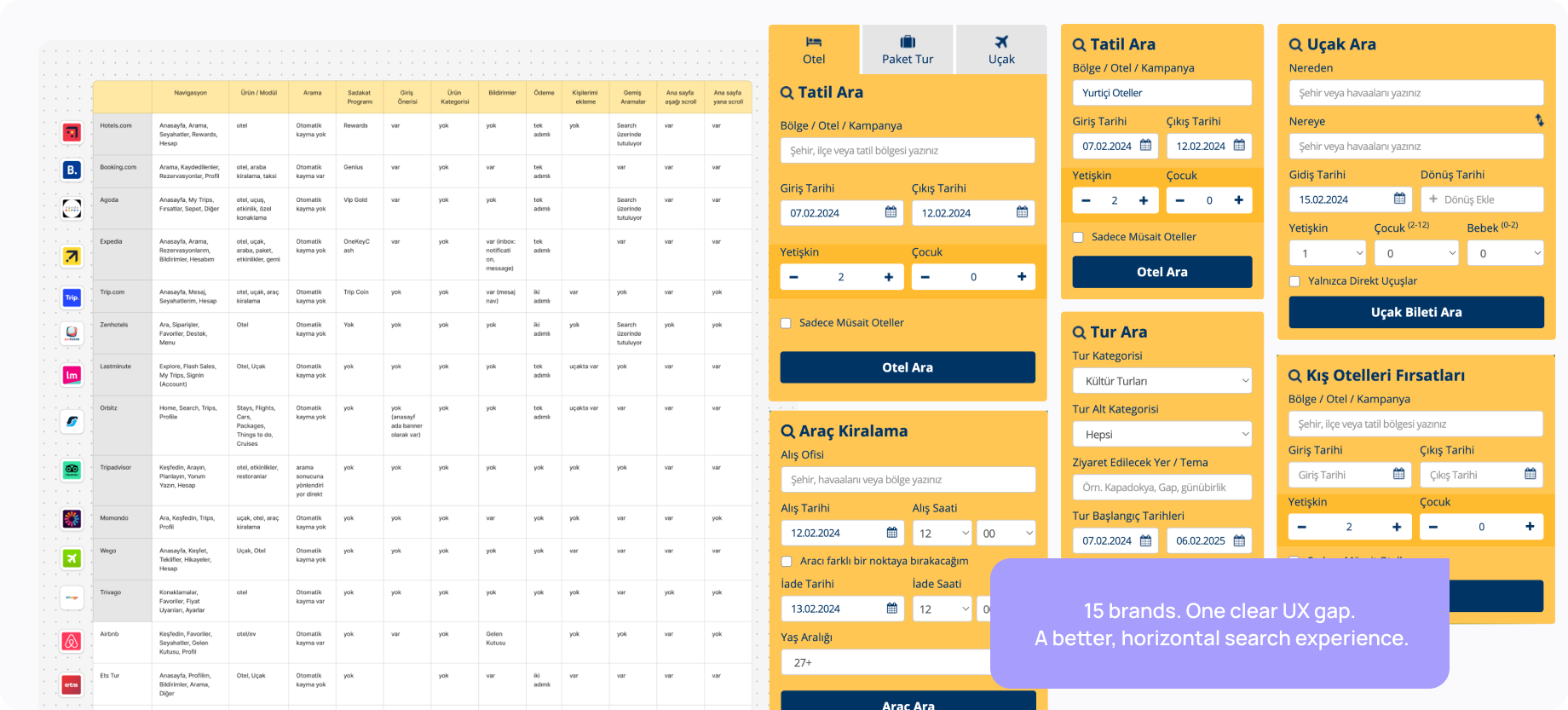Image resolution: width=1568 pixels, height=710 pixels.
Task: Increase Çocuk count in Kış Otelleri Fırsatları
Action: point(1530,527)
